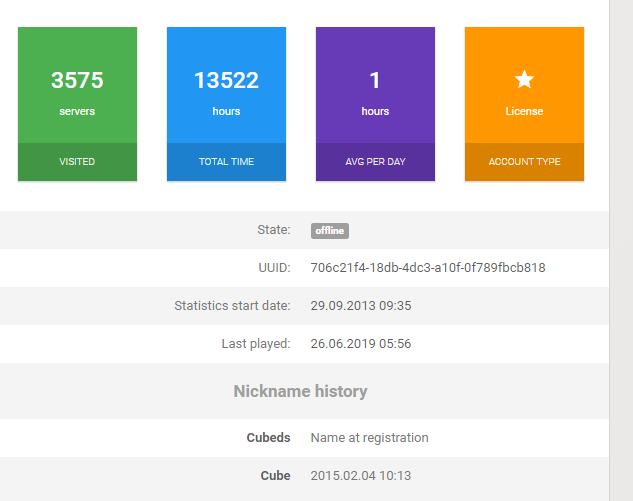Click the UUID value text

[428, 268]
